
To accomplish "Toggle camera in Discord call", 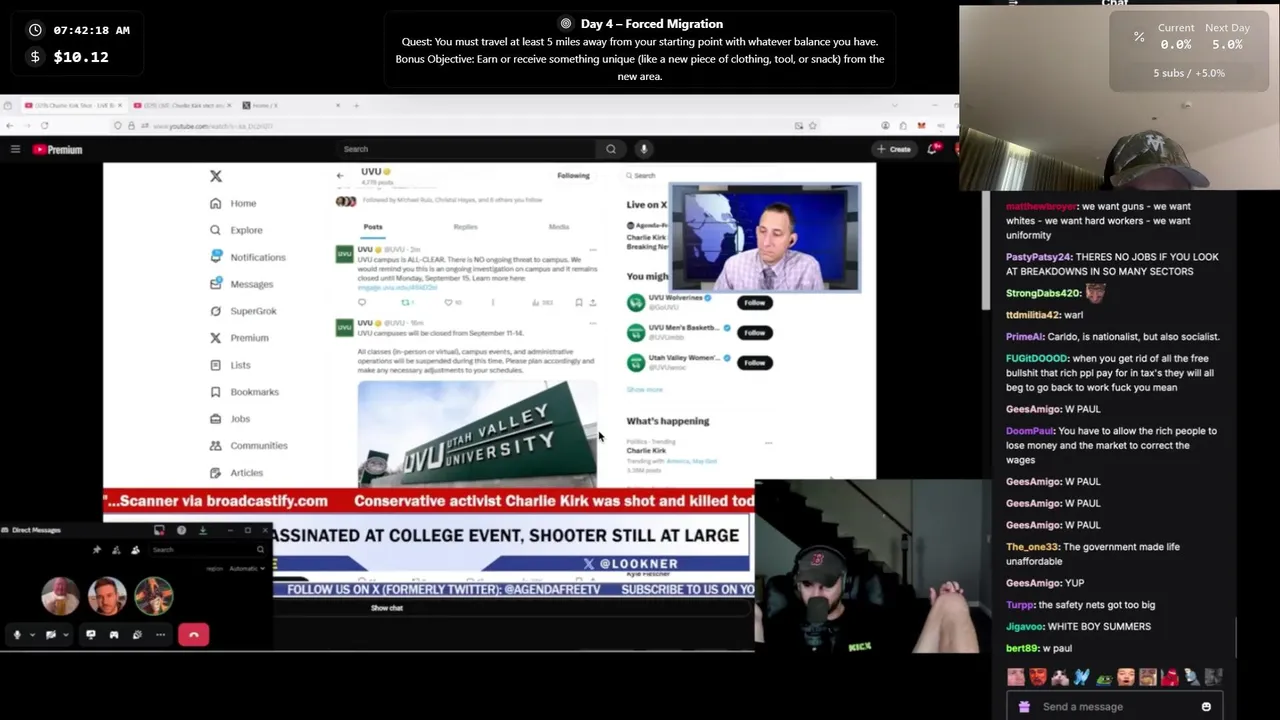I will point(51,634).
